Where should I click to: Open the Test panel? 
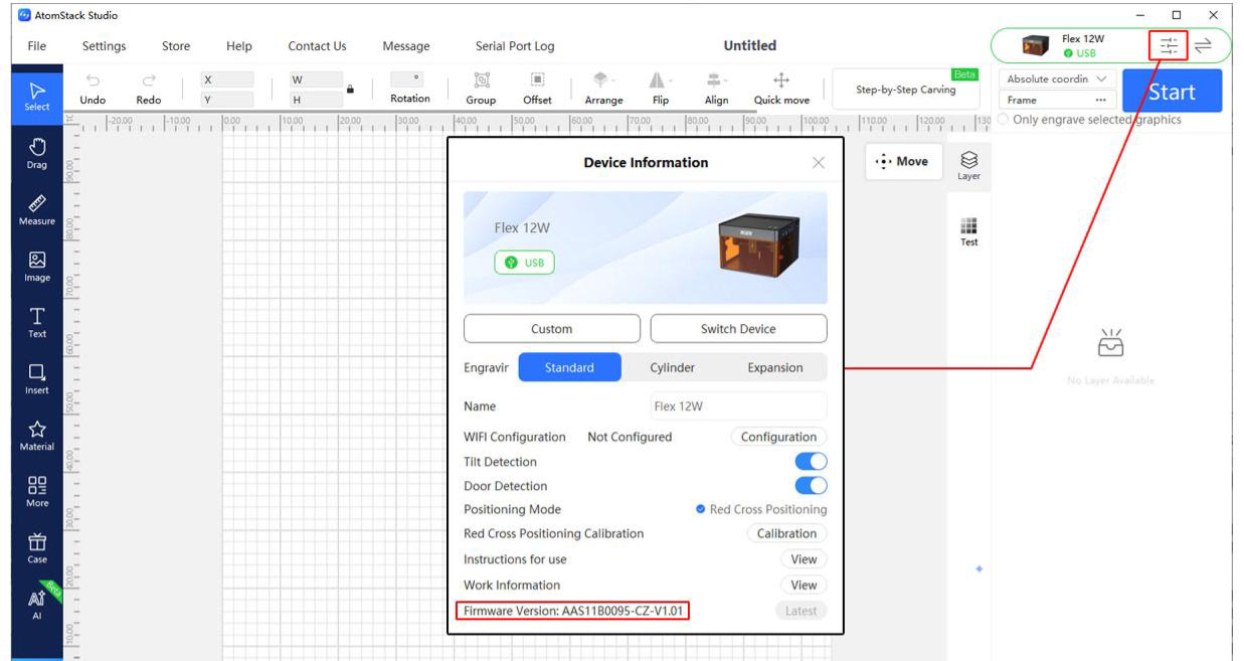(x=968, y=232)
